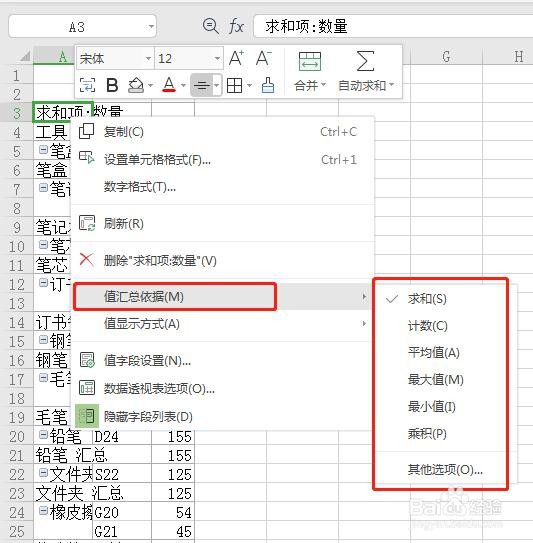The image size is (533, 543).
Task: Open the alignment dropdown arrow
Action: [216, 85]
